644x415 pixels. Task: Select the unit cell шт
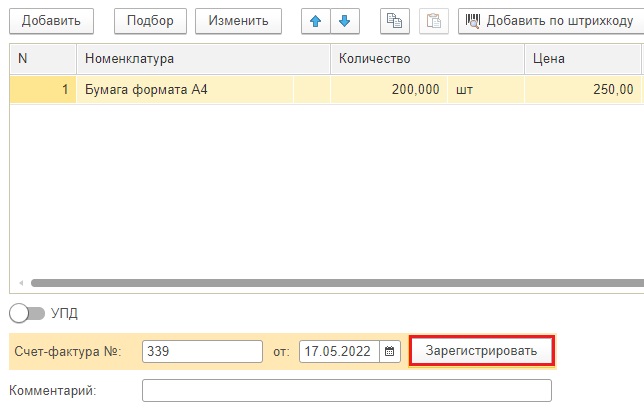[x=486, y=89]
